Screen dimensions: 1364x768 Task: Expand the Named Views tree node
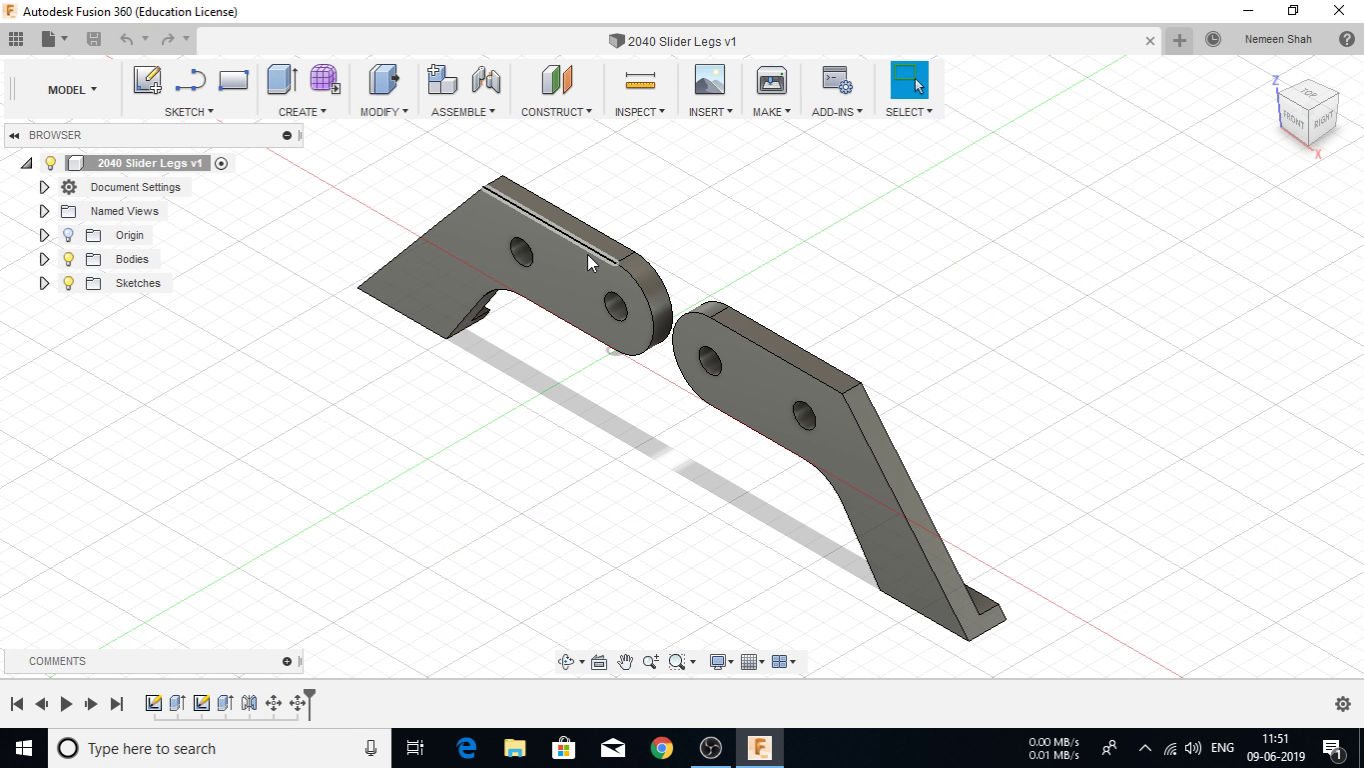[x=44, y=211]
